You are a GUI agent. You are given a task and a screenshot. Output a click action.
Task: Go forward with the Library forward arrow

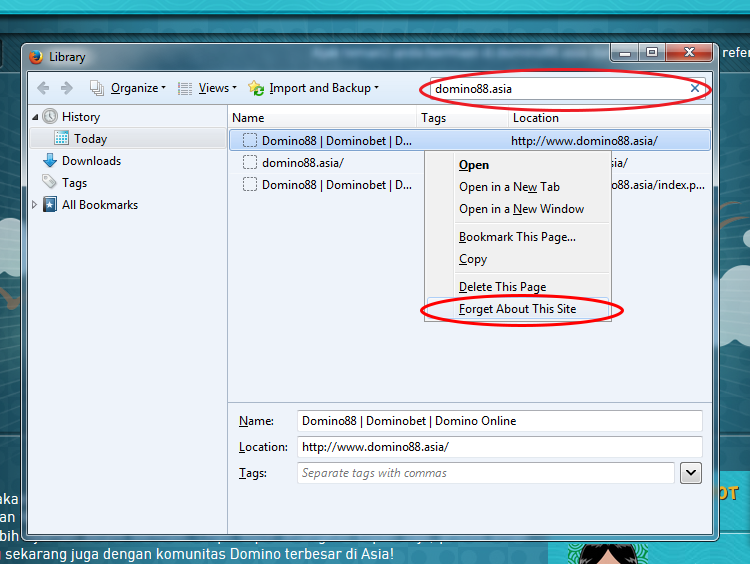66,88
